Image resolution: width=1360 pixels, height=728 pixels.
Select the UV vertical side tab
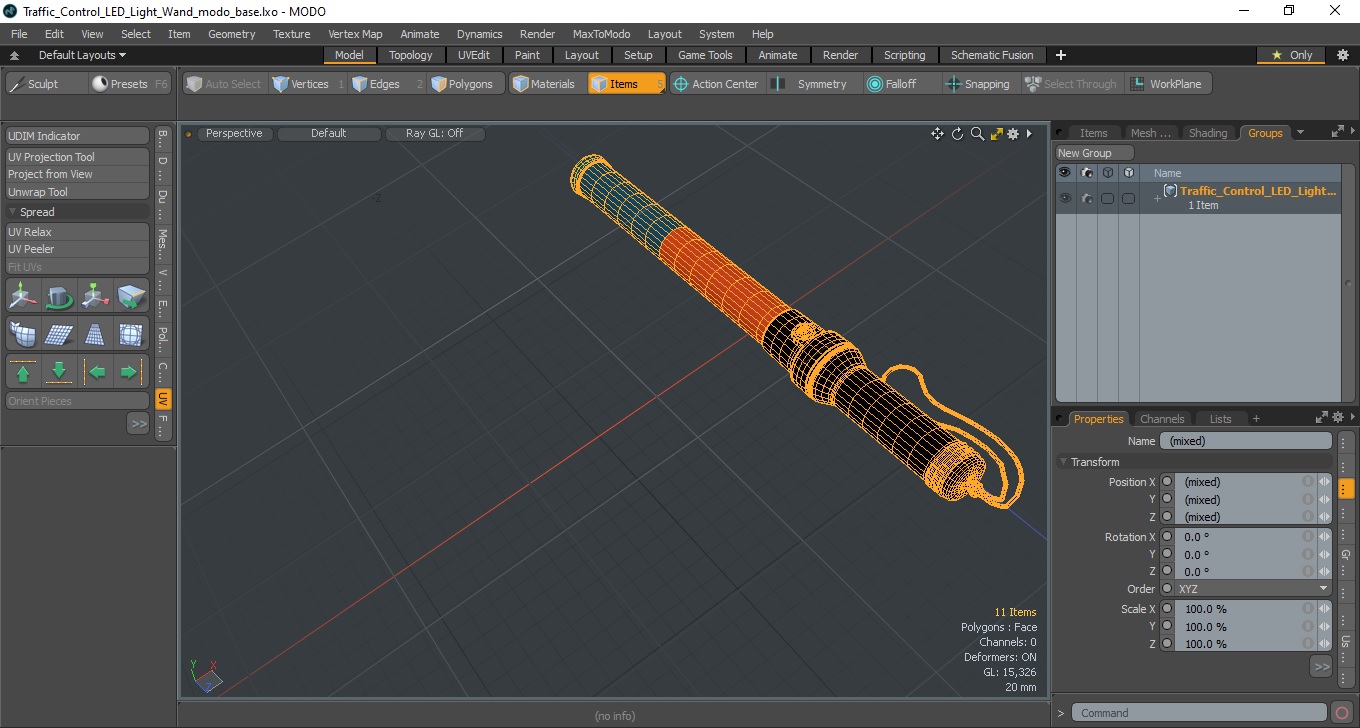pyautogui.click(x=162, y=399)
